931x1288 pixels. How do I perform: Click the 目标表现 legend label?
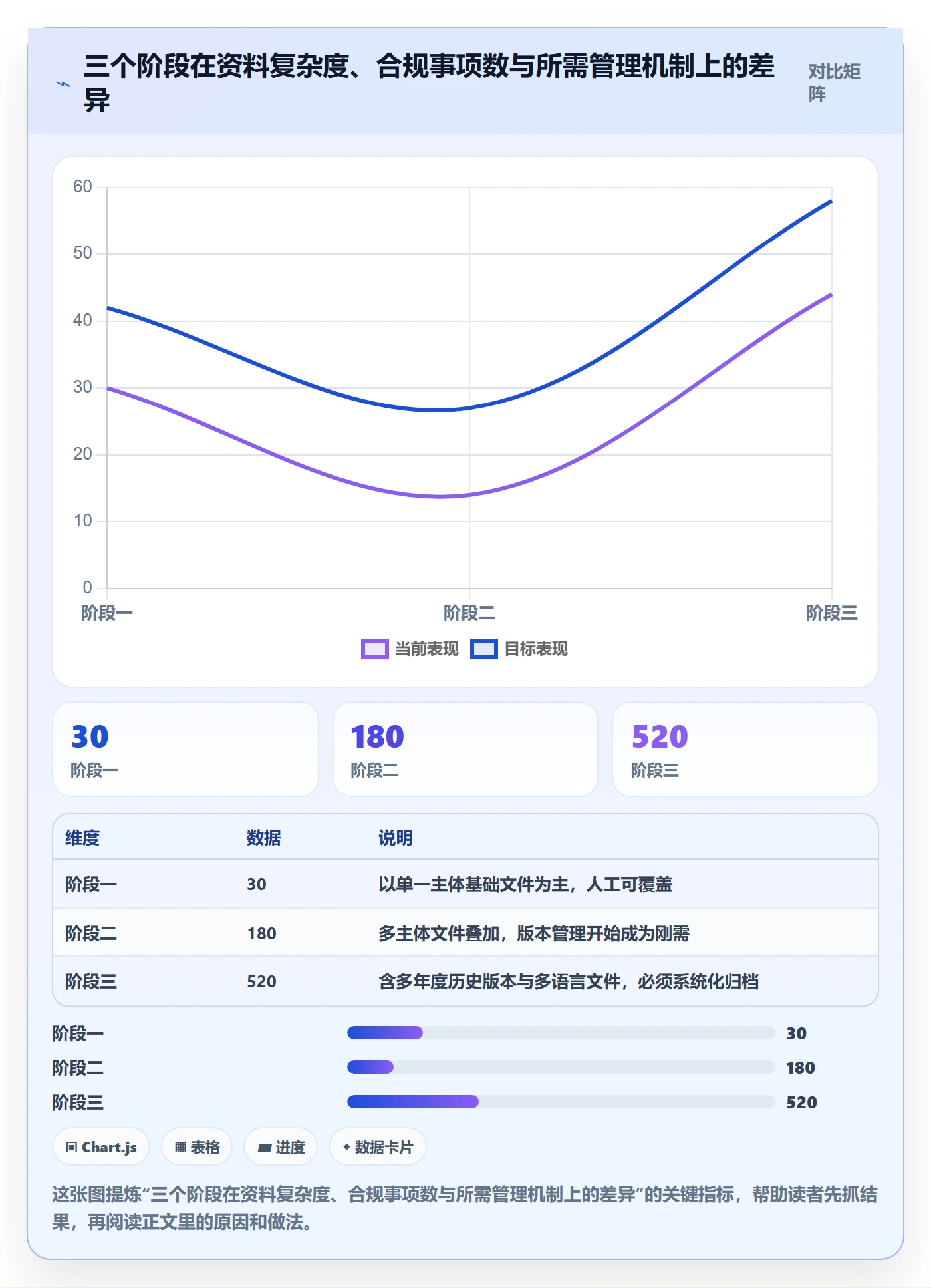pos(536,649)
